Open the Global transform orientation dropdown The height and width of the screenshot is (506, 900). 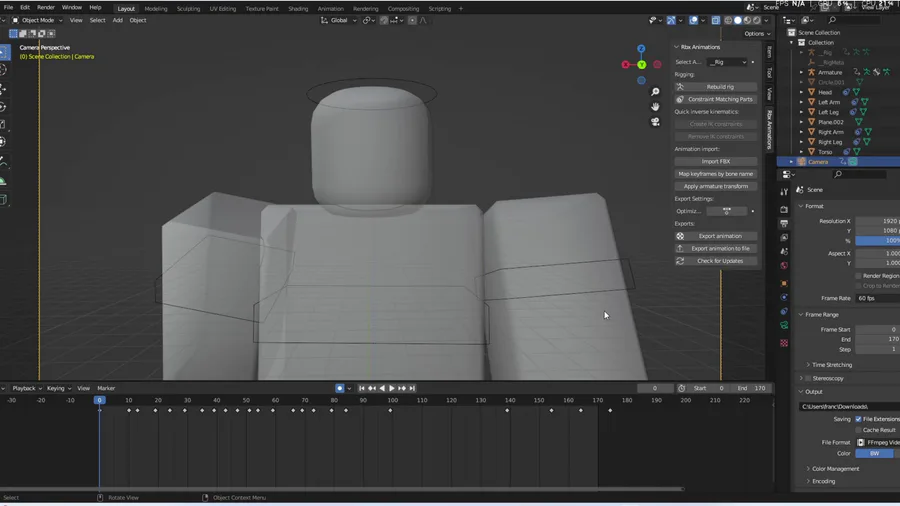pyautogui.click(x=339, y=20)
